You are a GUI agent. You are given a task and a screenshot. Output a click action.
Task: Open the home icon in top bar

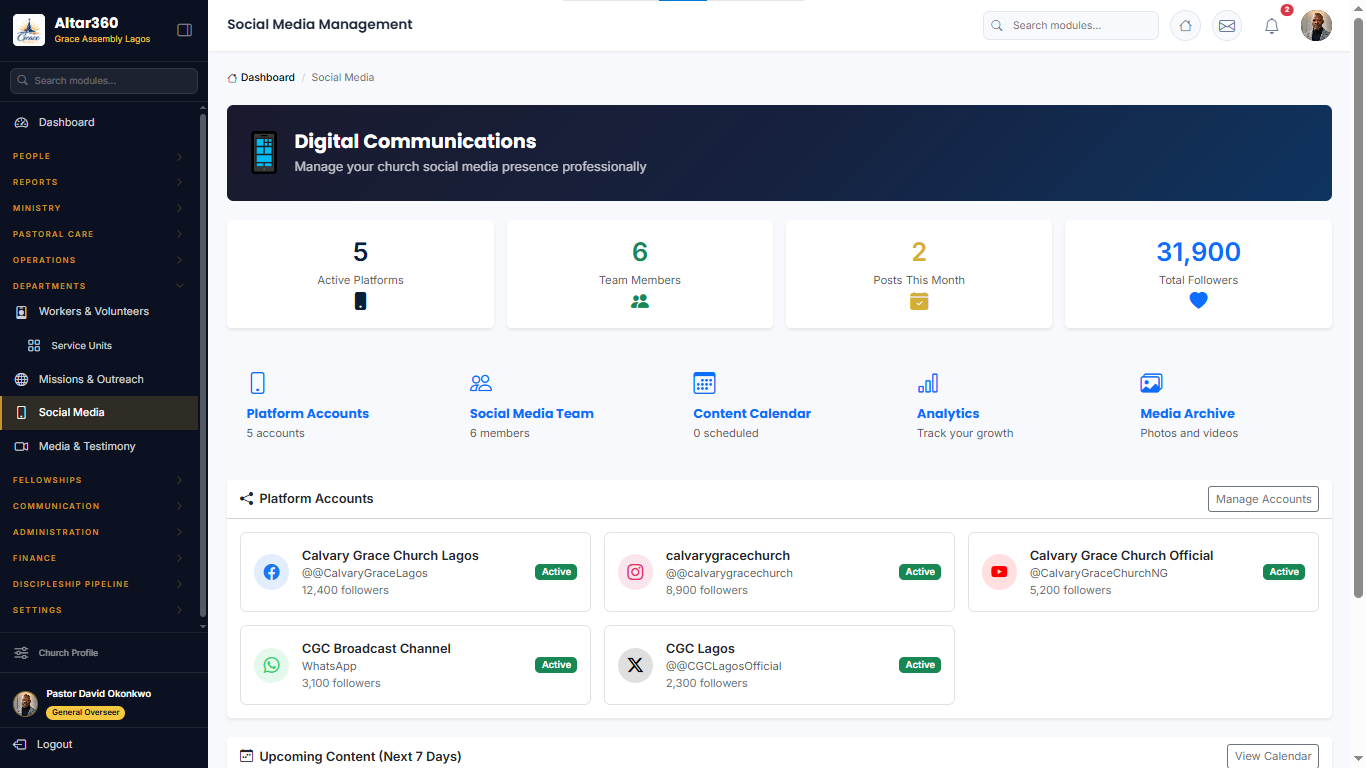pyautogui.click(x=1185, y=26)
